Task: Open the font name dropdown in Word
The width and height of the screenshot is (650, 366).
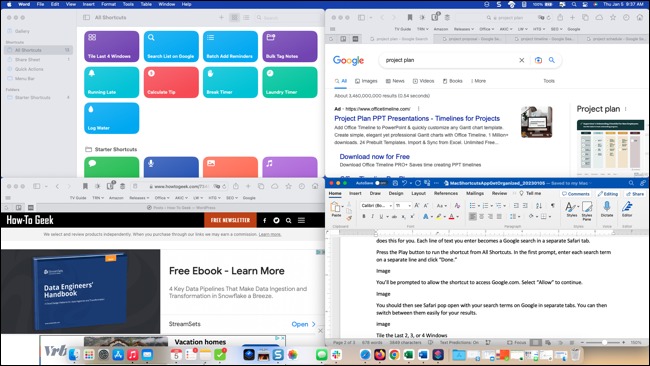Action: [x=390, y=206]
